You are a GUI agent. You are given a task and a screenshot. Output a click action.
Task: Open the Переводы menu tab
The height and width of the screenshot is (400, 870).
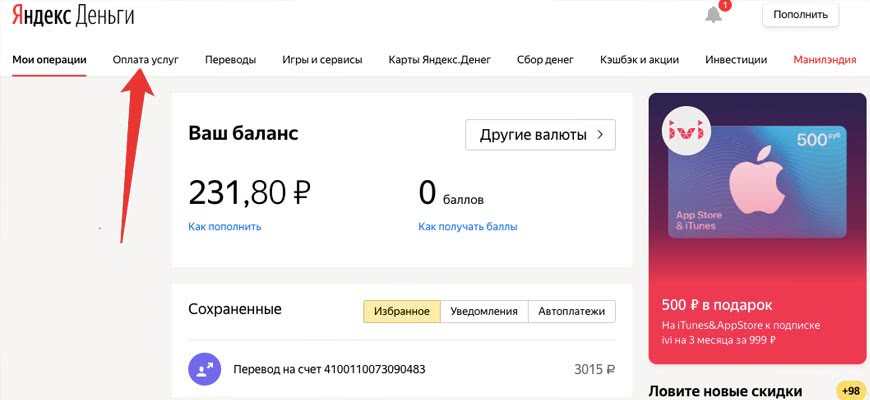(x=230, y=59)
